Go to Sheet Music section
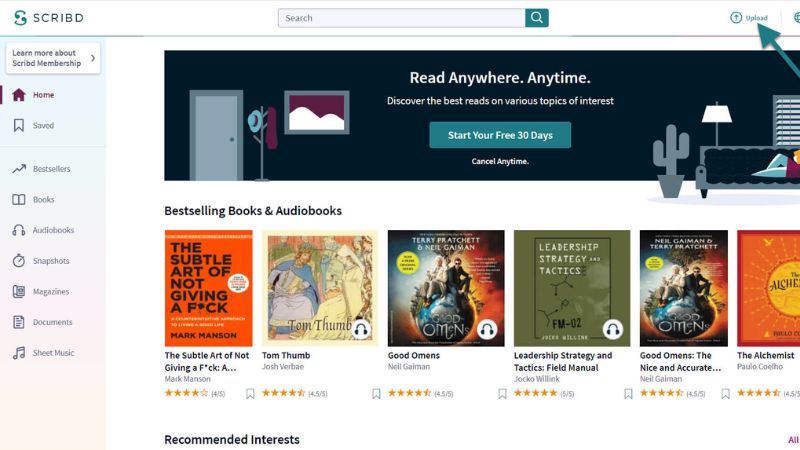 click(x=54, y=353)
